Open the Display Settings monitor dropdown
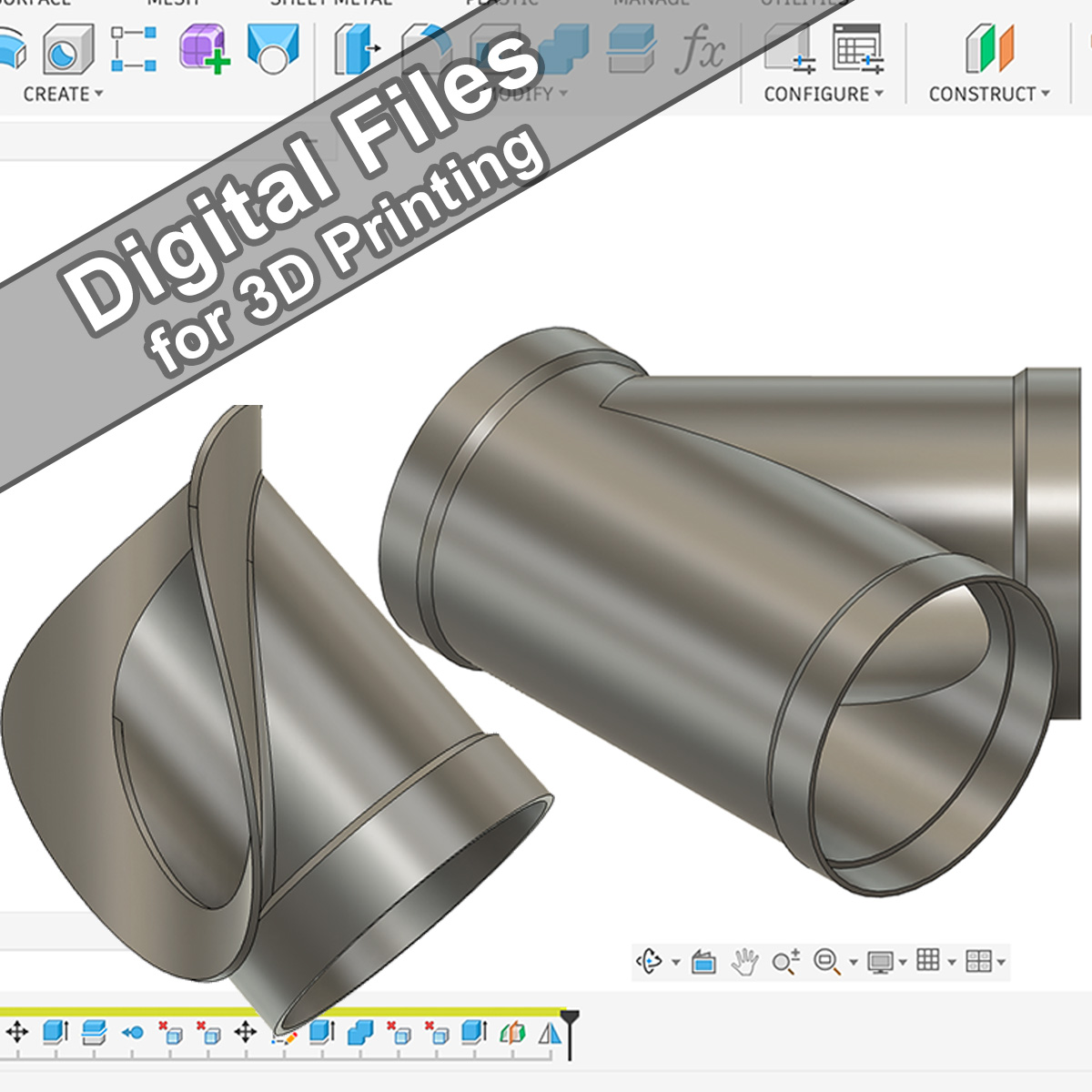Viewport: 1092px width, 1092px height. point(887,962)
